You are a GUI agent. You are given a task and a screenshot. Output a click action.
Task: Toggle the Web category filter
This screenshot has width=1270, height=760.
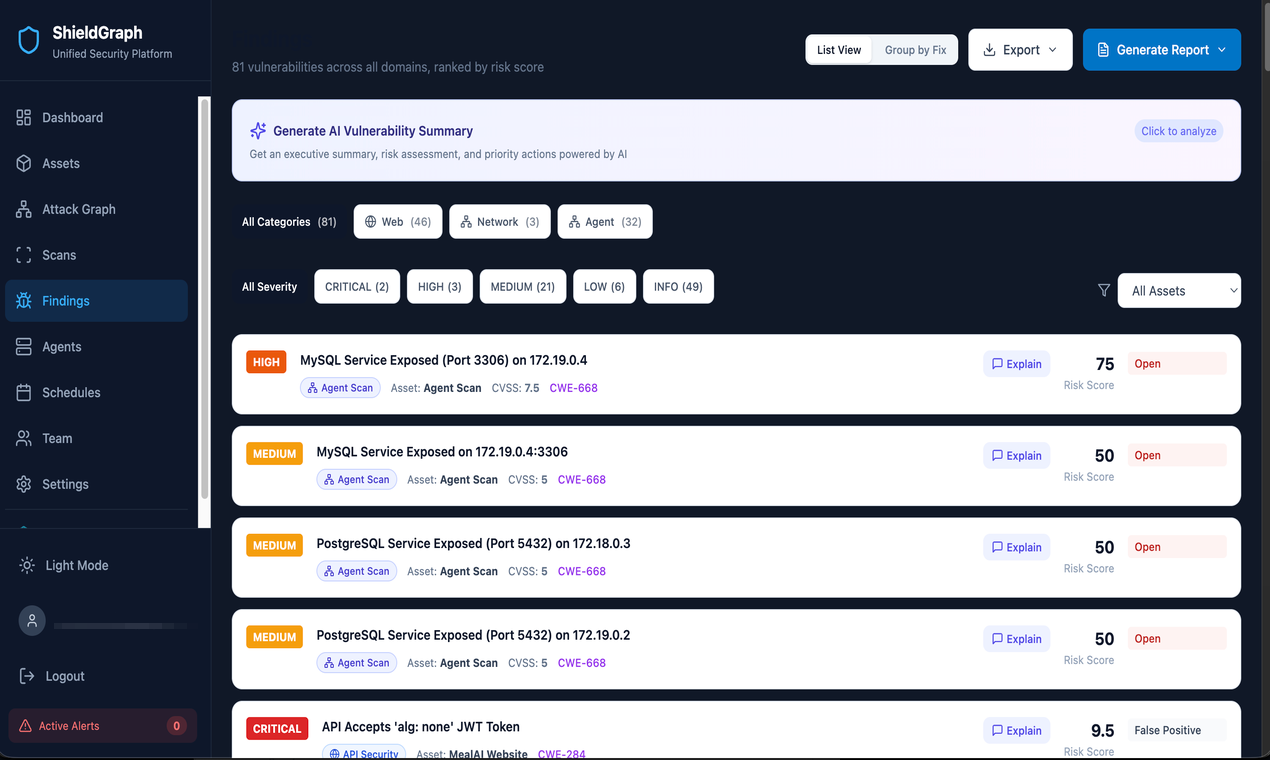397,221
